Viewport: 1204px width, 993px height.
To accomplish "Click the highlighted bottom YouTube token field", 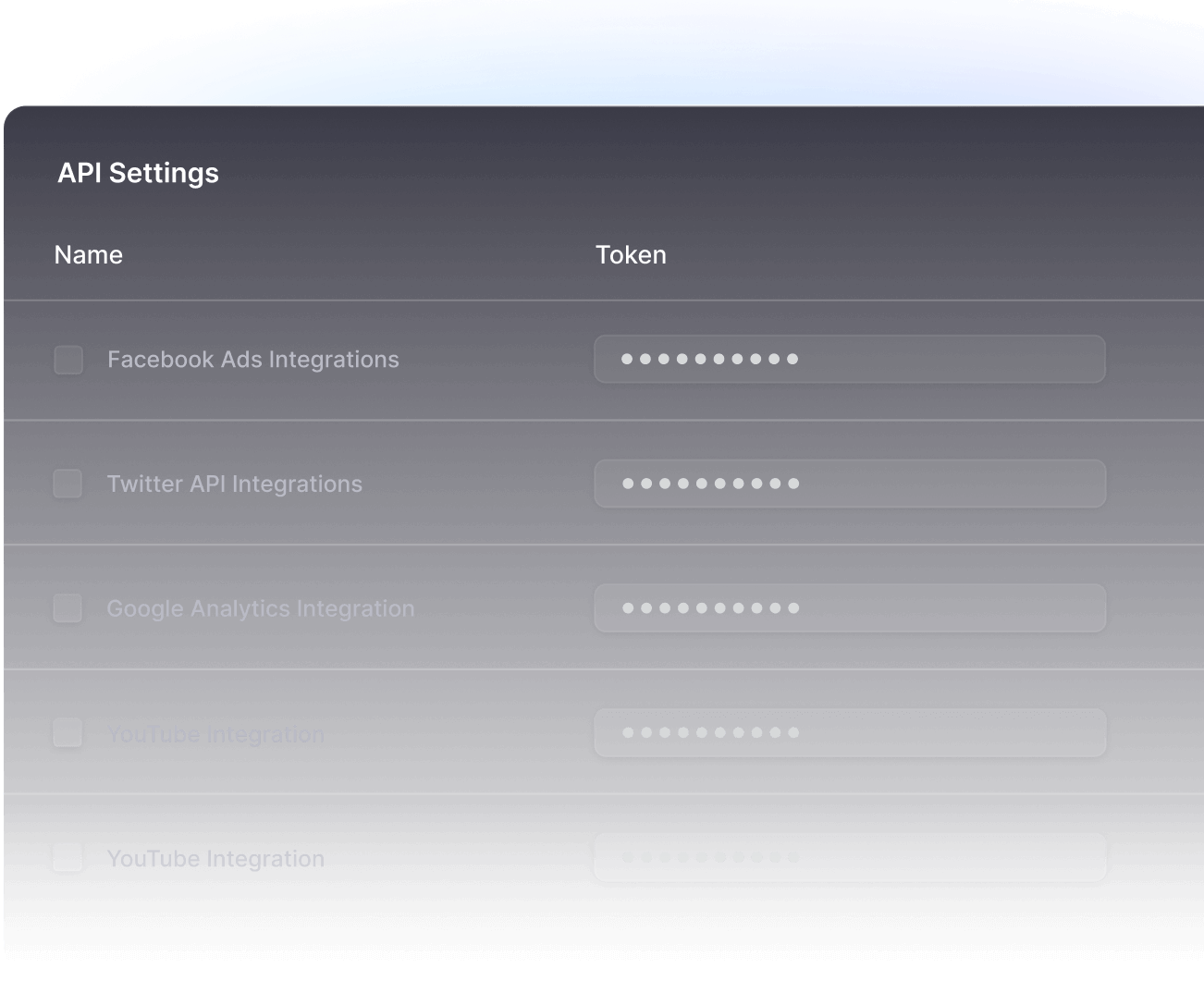I will point(850,857).
